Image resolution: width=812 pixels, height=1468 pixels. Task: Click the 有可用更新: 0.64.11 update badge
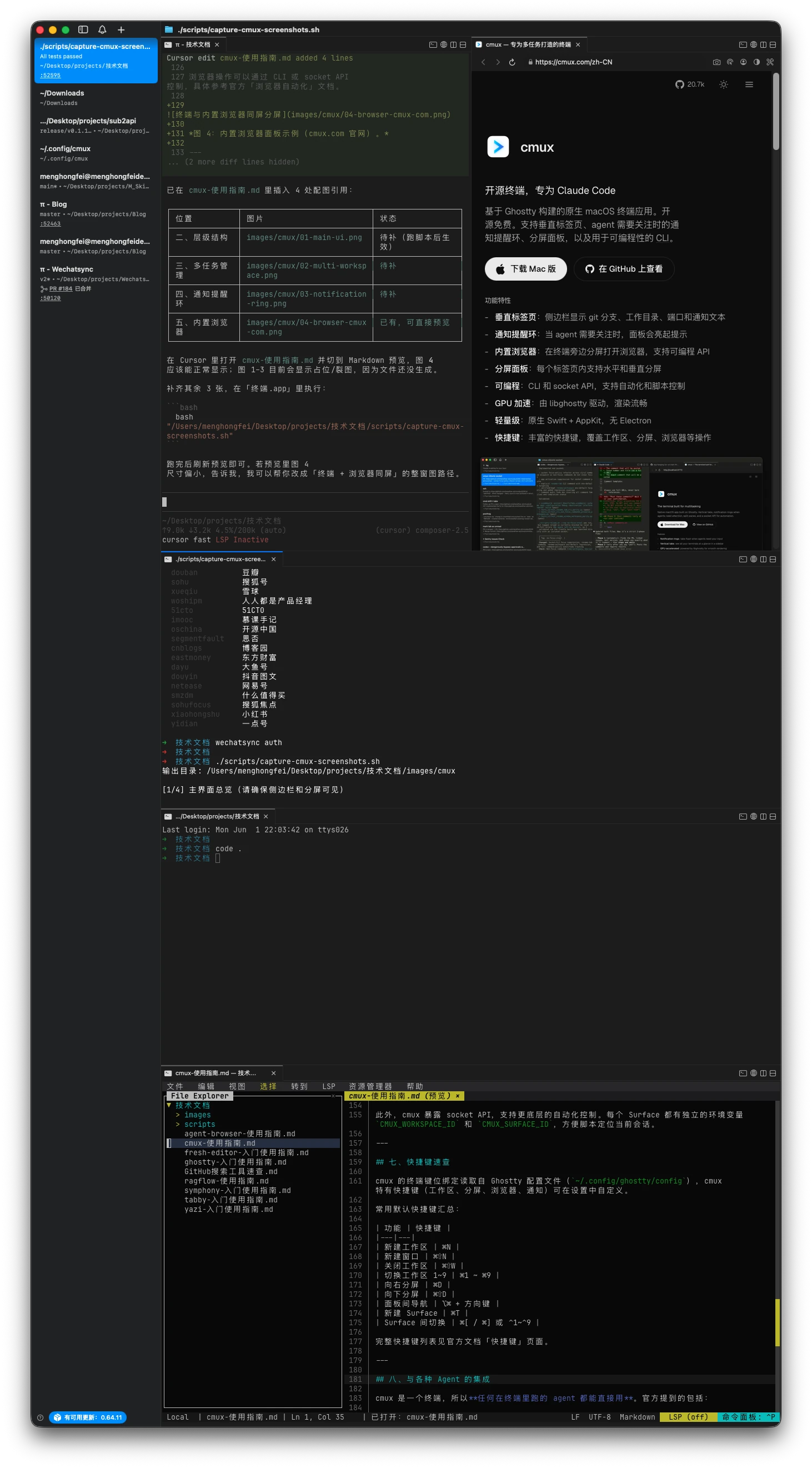[x=88, y=1417]
